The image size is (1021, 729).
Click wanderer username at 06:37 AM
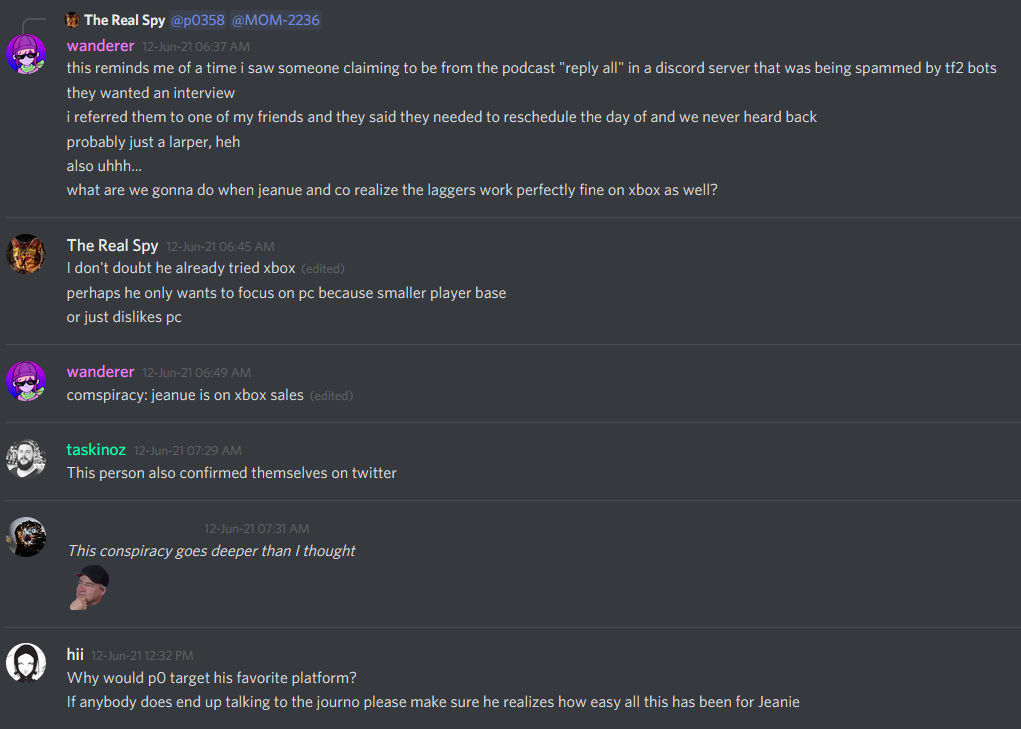pos(100,45)
